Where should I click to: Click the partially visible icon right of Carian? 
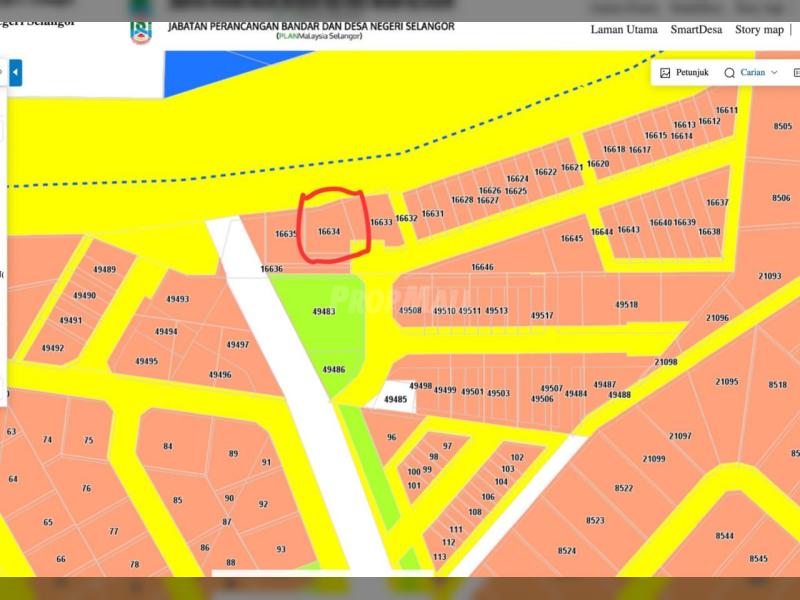[x=796, y=73]
